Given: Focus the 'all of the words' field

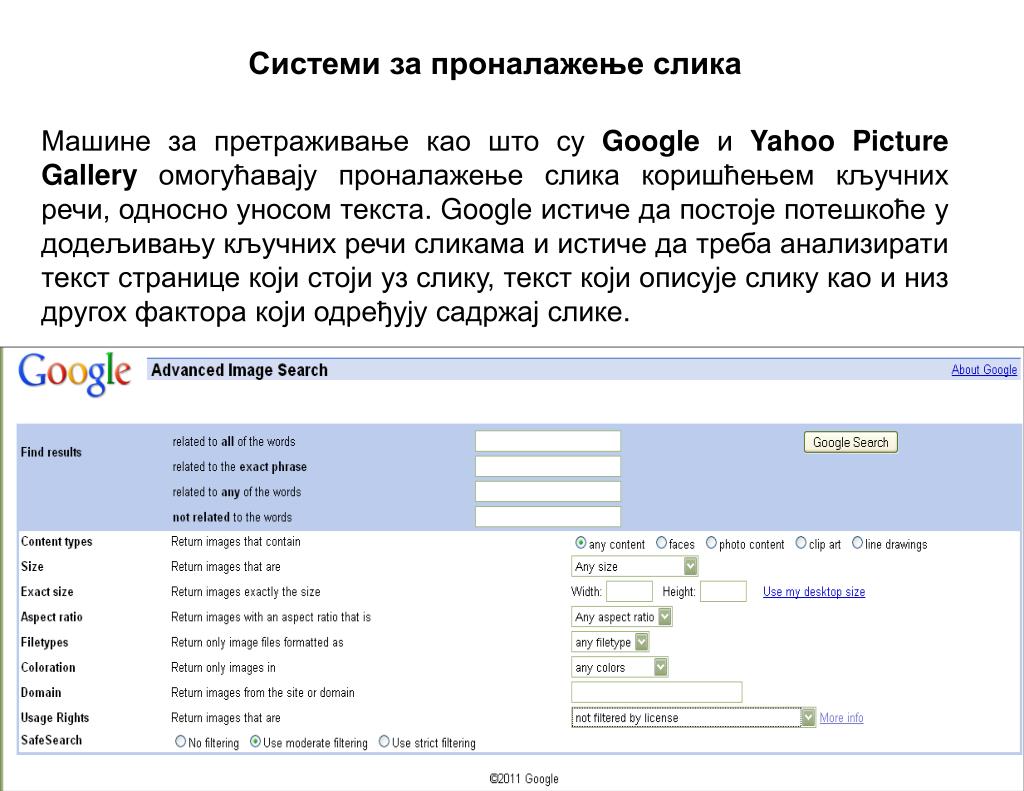Looking at the screenshot, I should point(547,442).
